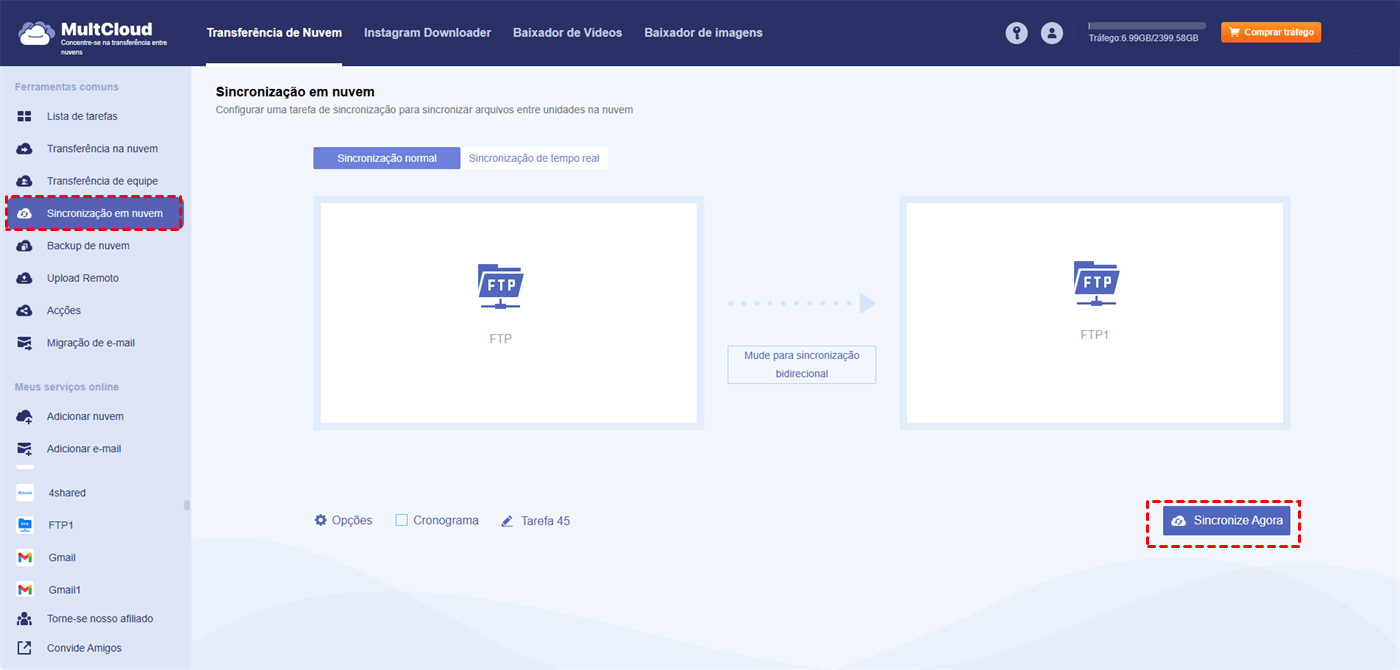The height and width of the screenshot is (670, 1400).
Task: Open the user account avatar icon
Action: 1051,33
